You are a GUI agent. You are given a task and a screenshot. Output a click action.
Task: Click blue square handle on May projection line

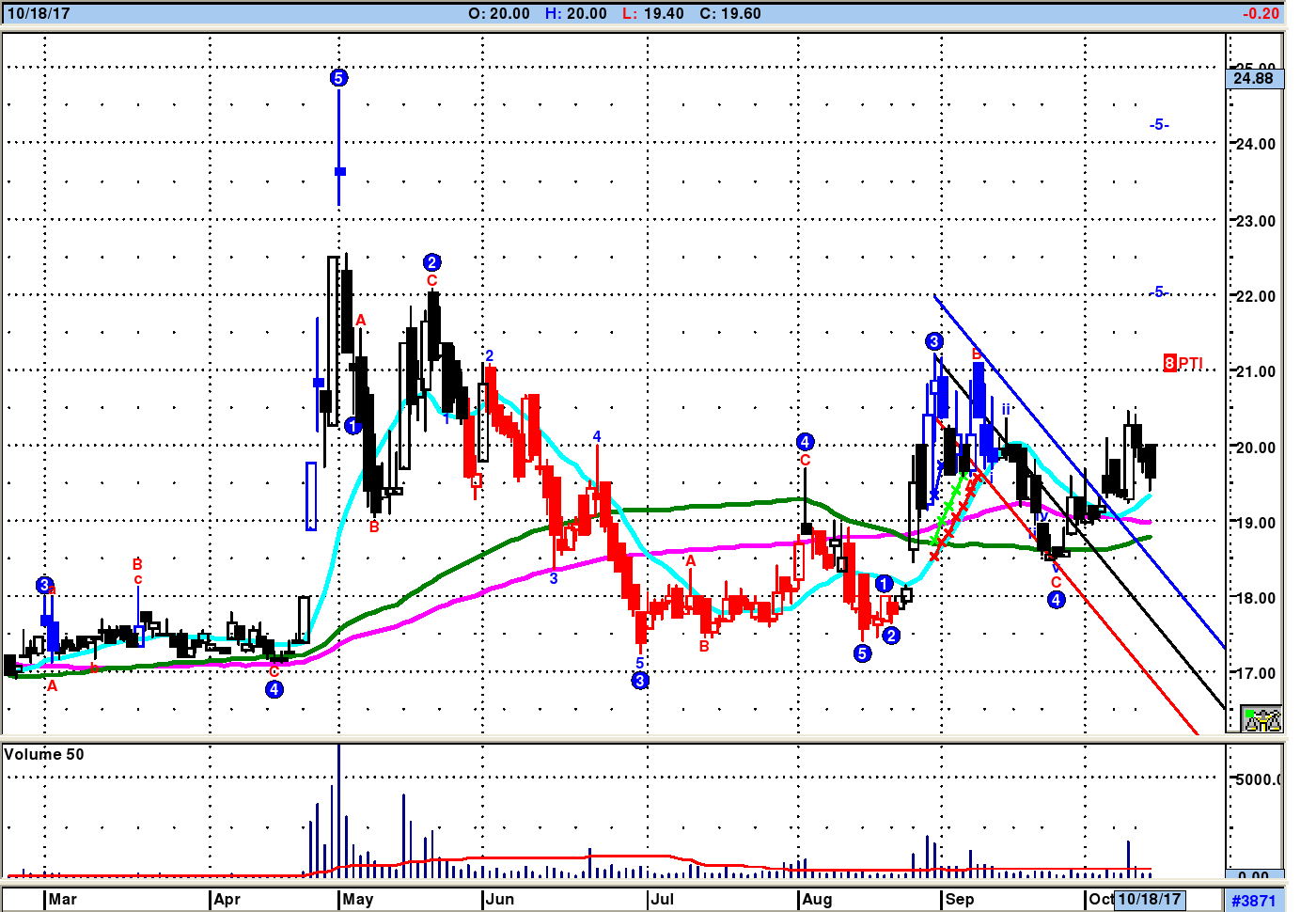click(x=340, y=171)
